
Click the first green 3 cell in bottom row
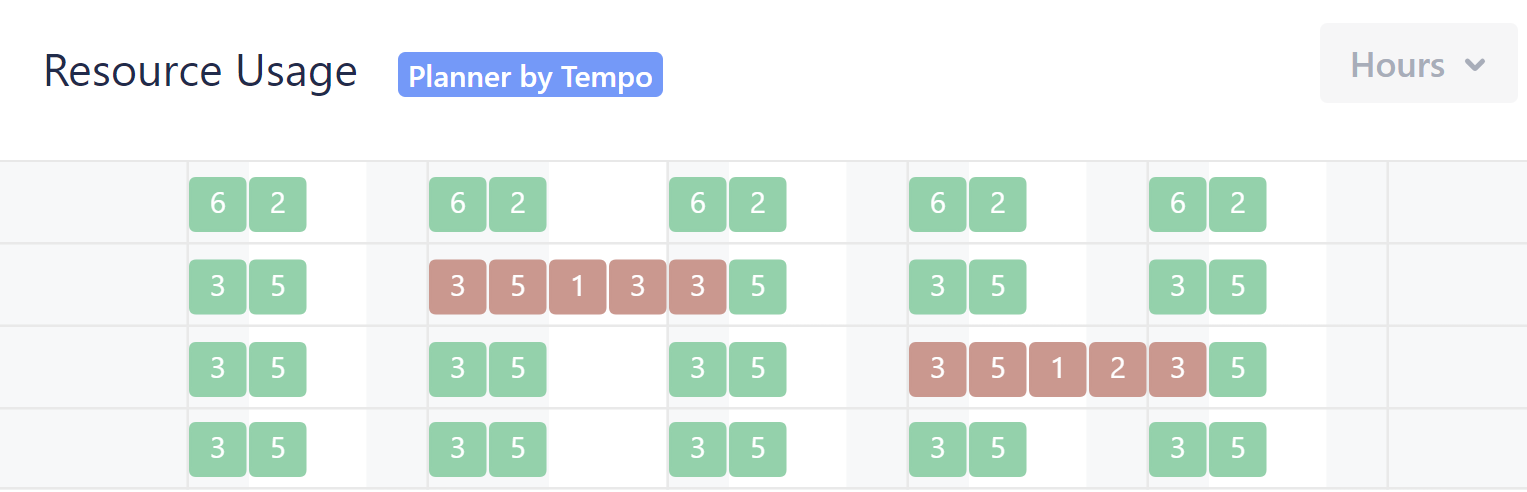(218, 449)
